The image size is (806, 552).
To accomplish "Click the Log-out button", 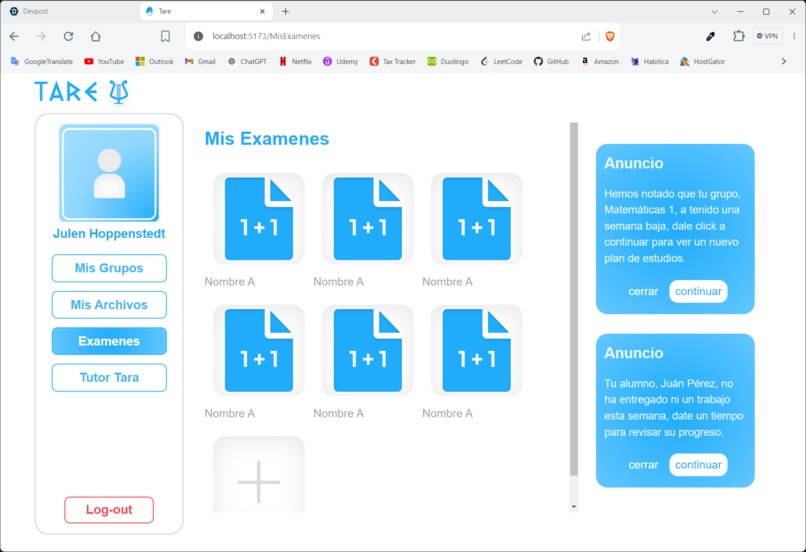I will [x=109, y=510].
